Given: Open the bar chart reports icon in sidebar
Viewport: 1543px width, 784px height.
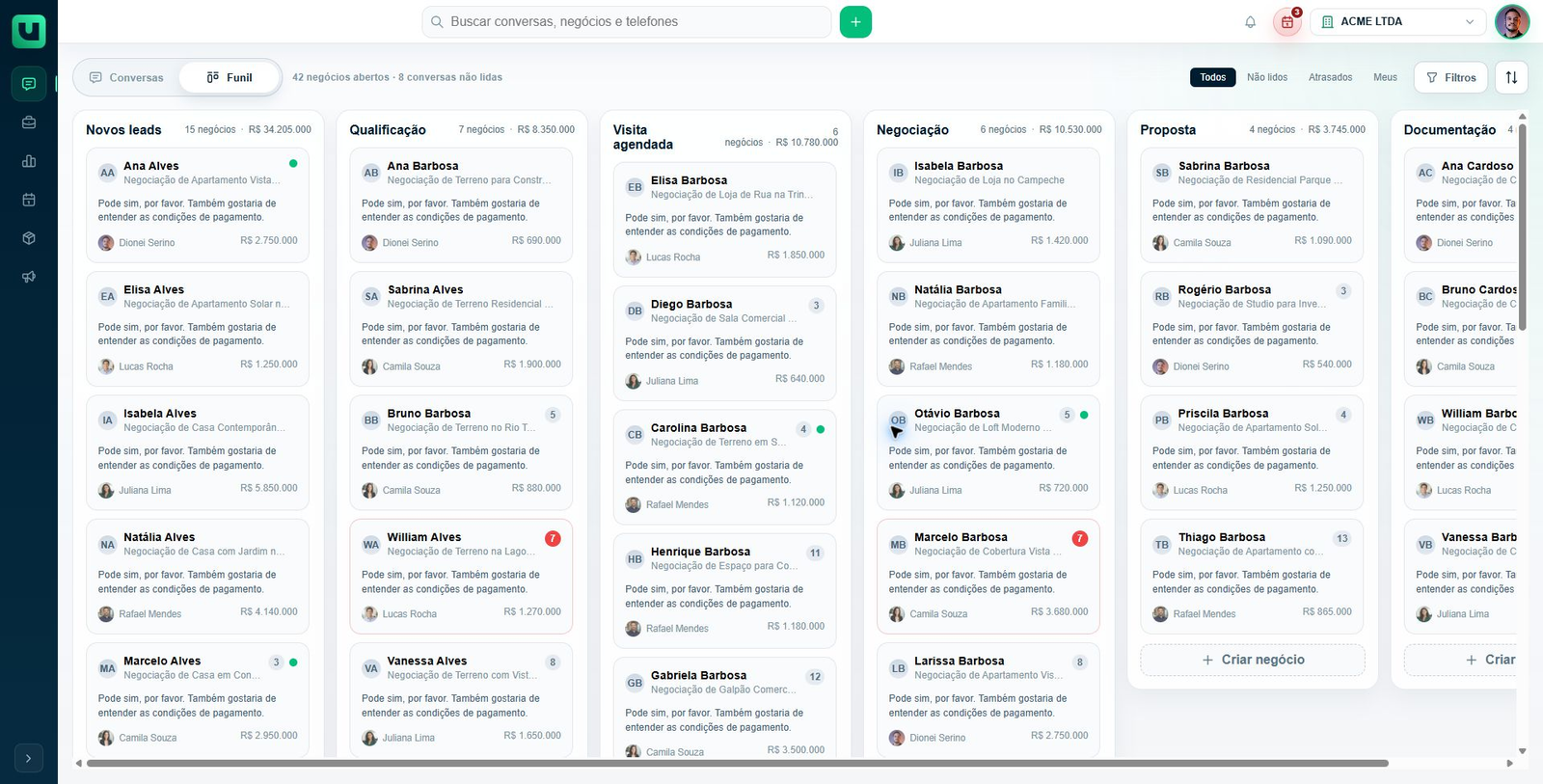Looking at the screenshot, I should click(x=29, y=161).
